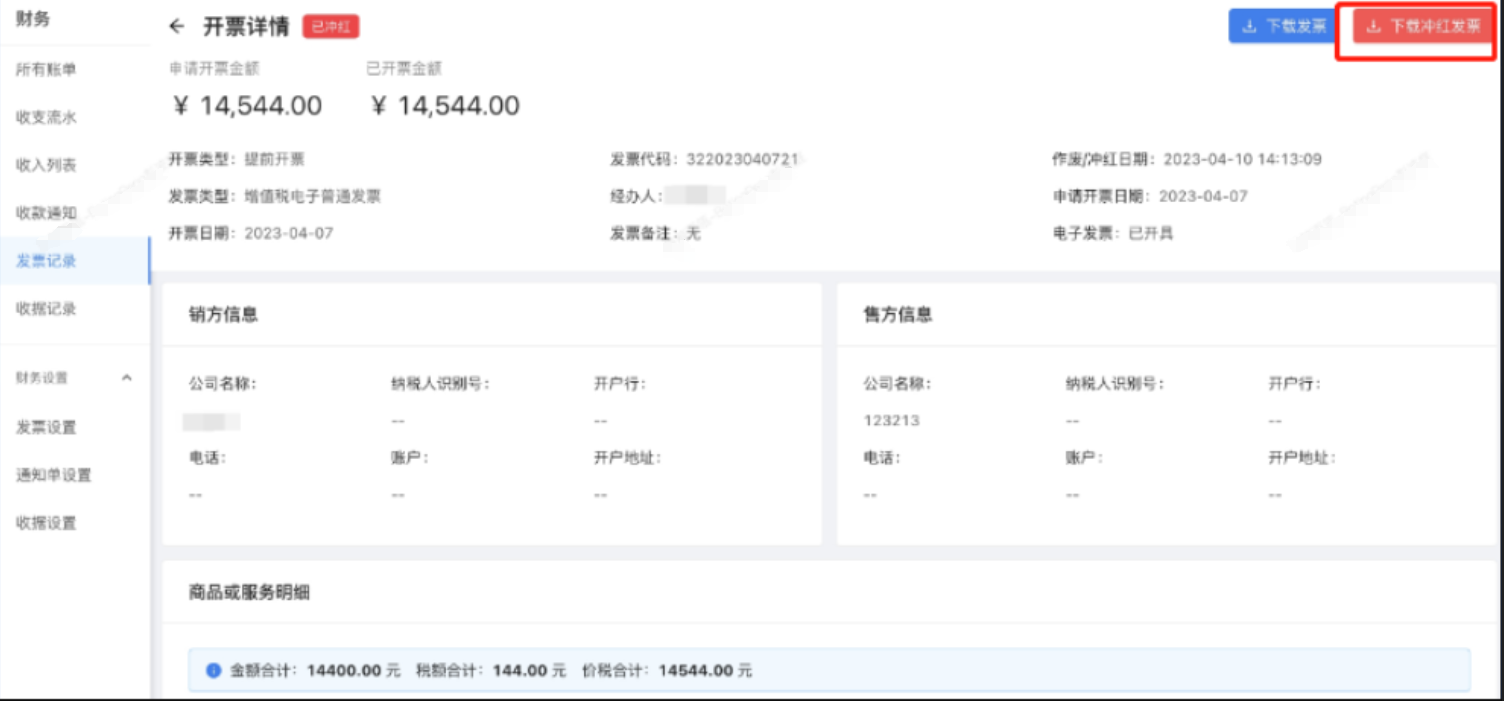The image size is (1504, 701).
Task: Select the highlighted 发票记录 menu item
Action: coord(46,261)
